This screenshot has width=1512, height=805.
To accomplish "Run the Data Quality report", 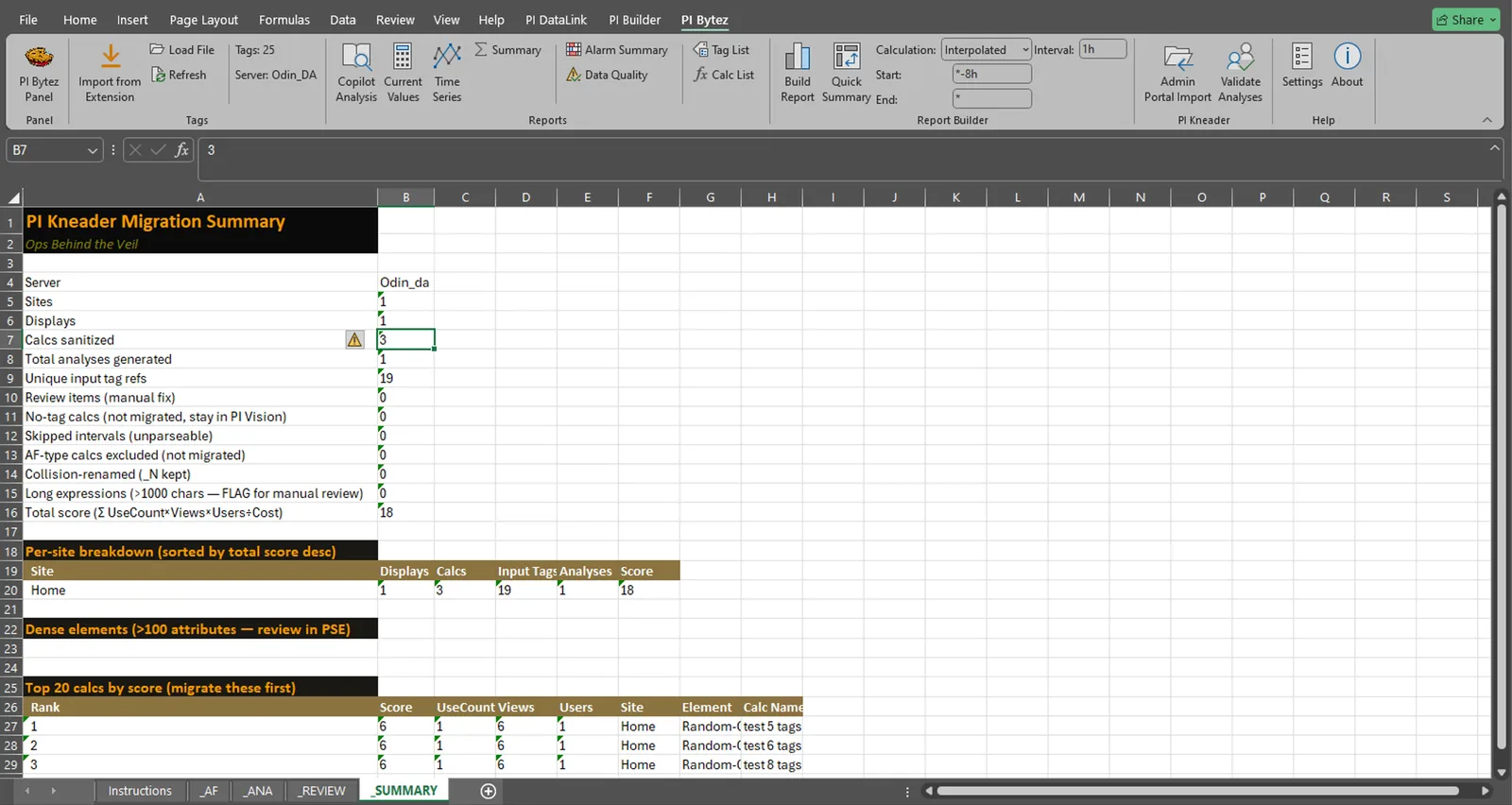I will point(607,75).
